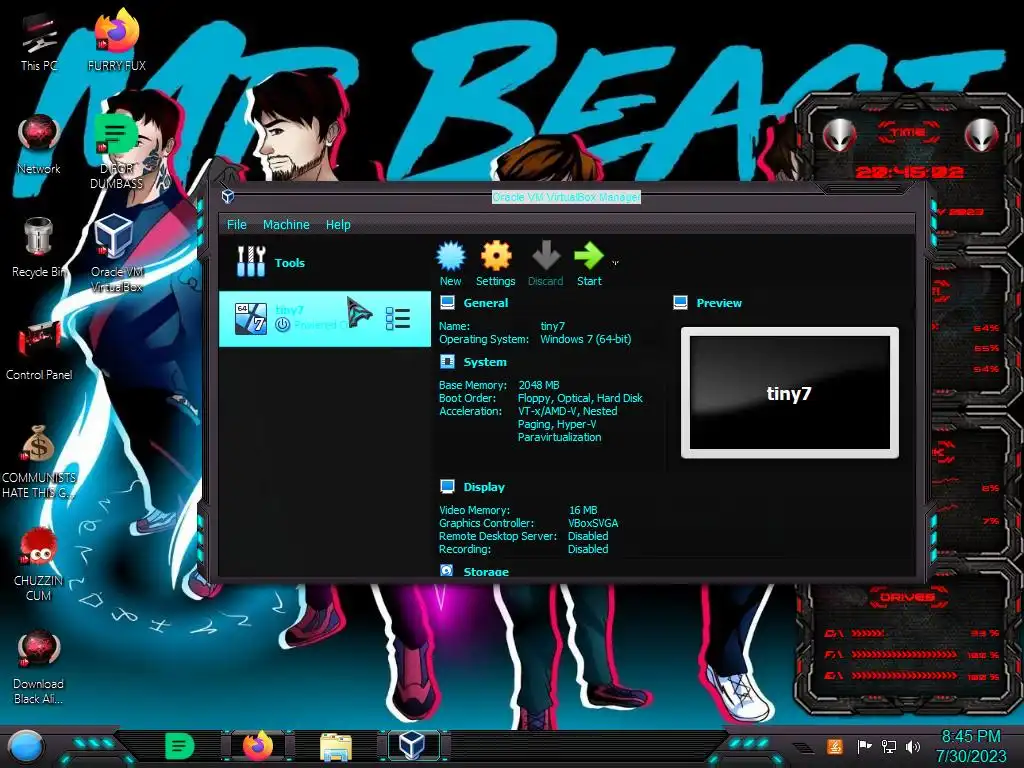Open the Machine menu
This screenshot has height=768, width=1024.
pyautogui.click(x=286, y=225)
